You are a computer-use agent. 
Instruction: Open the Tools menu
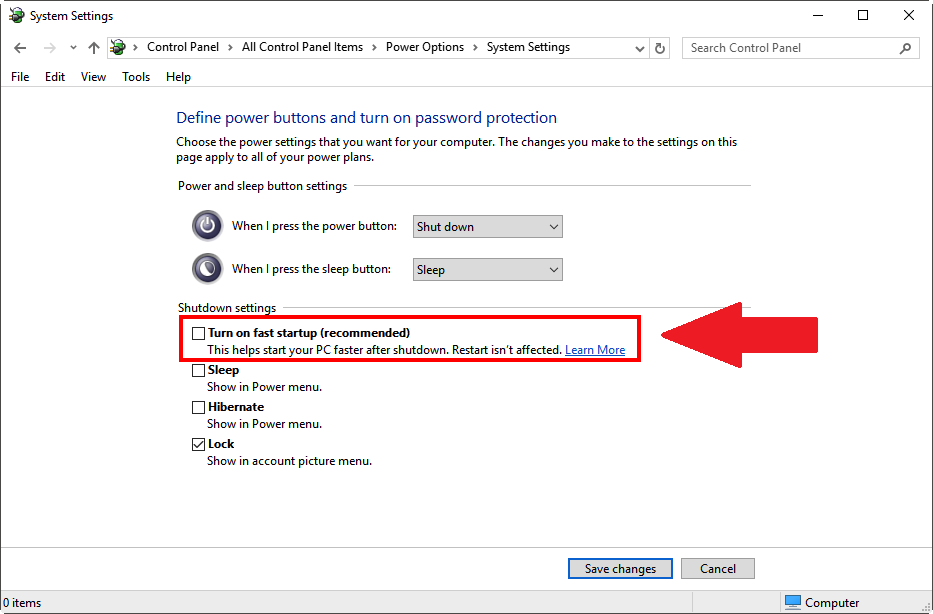tap(136, 77)
